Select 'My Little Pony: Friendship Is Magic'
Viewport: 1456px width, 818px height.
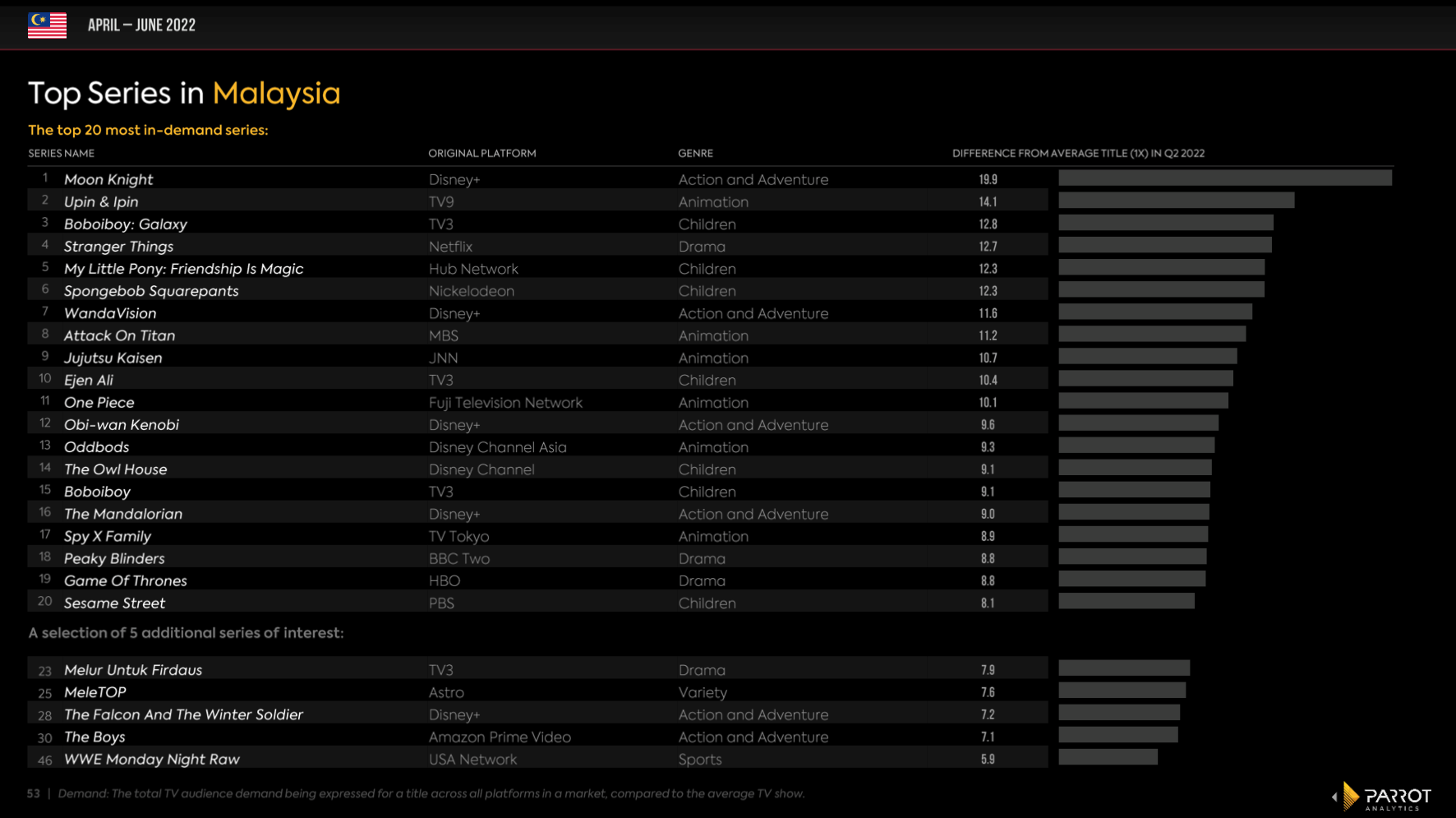click(184, 269)
